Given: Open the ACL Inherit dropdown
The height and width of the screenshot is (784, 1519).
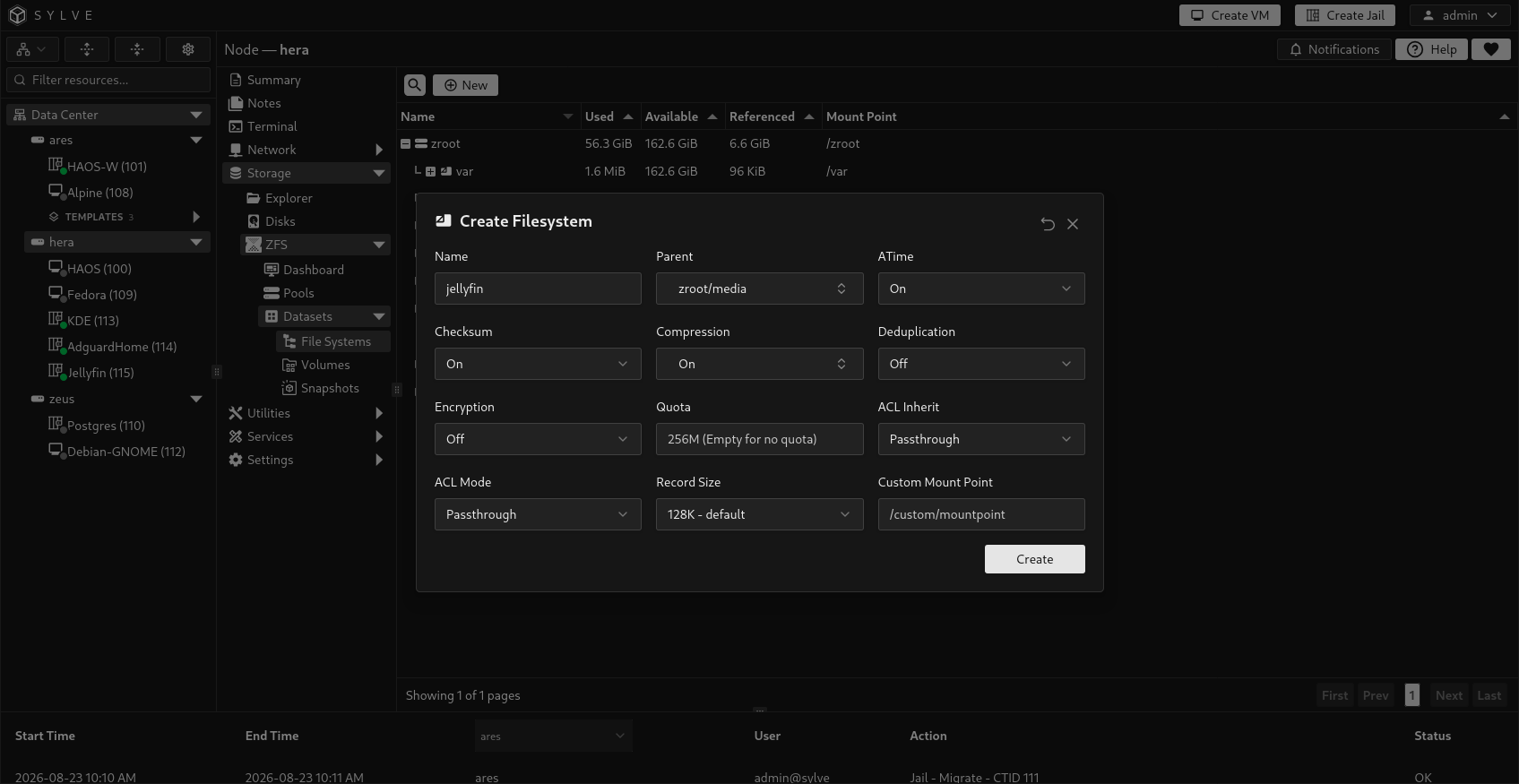Looking at the screenshot, I should click(981, 439).
